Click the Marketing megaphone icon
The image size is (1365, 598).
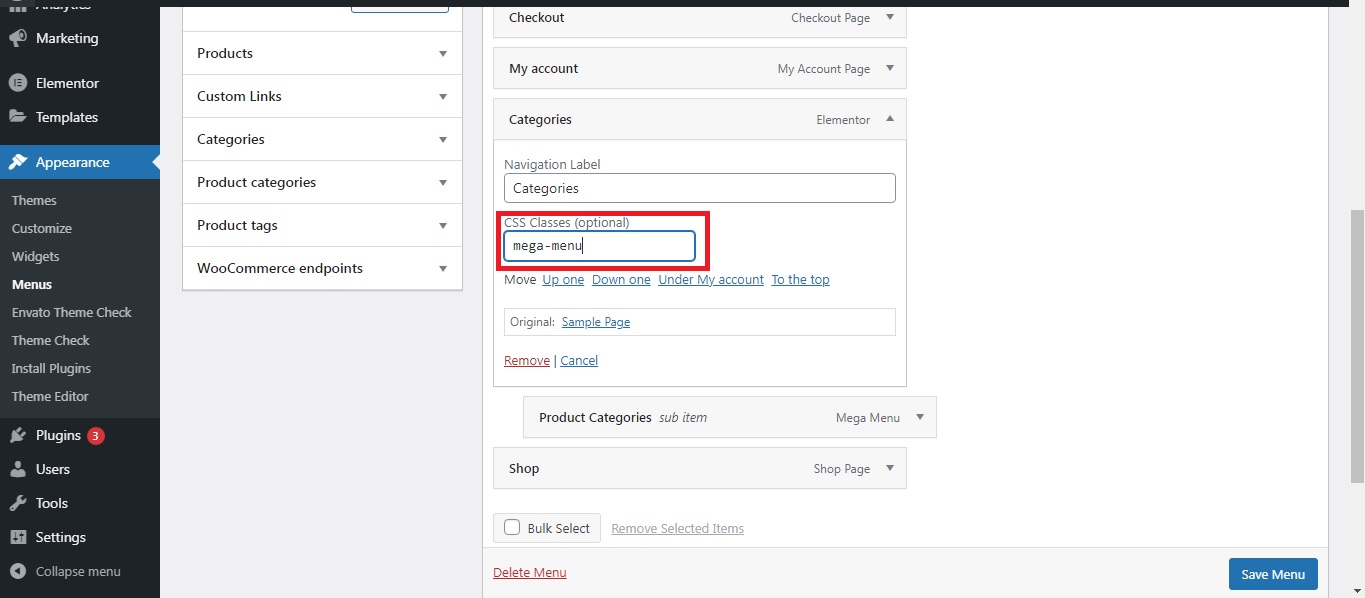[17, 39]
